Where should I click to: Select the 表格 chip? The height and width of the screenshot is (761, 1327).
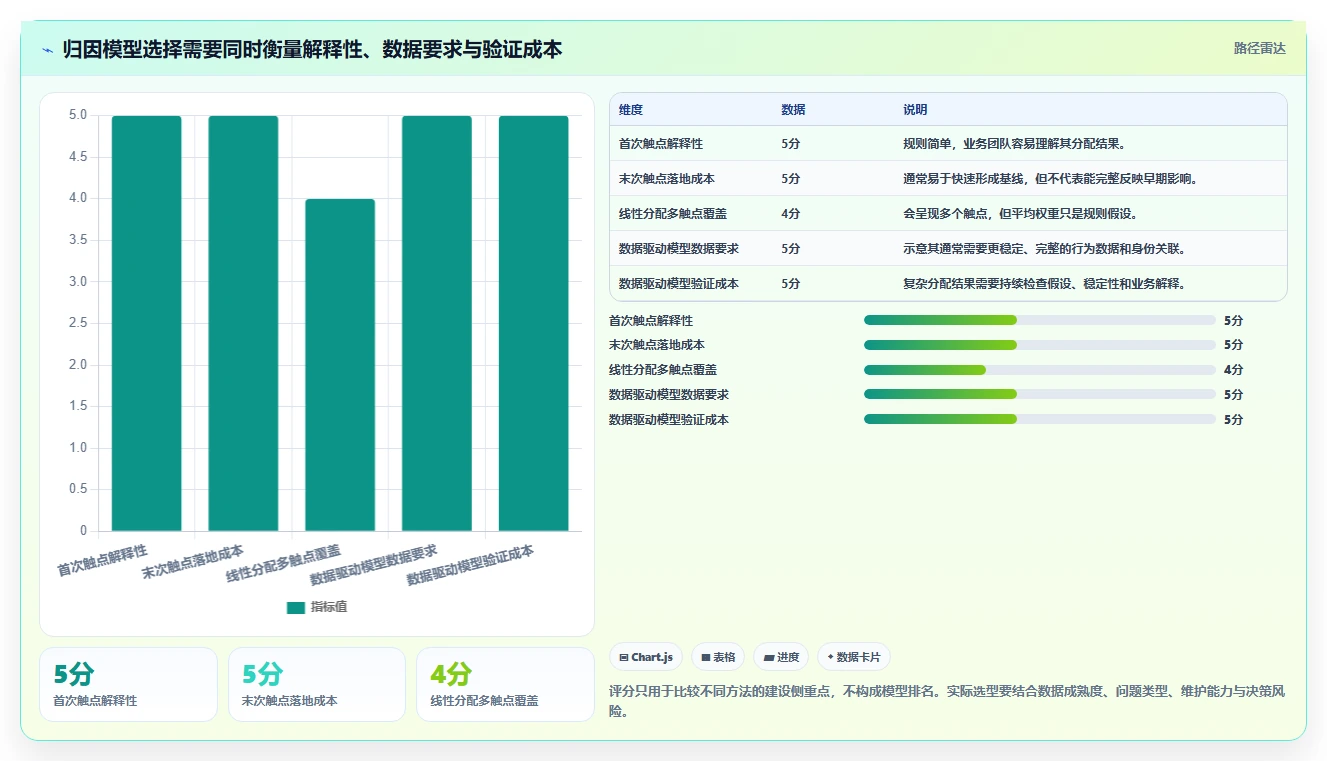(718, 657)
